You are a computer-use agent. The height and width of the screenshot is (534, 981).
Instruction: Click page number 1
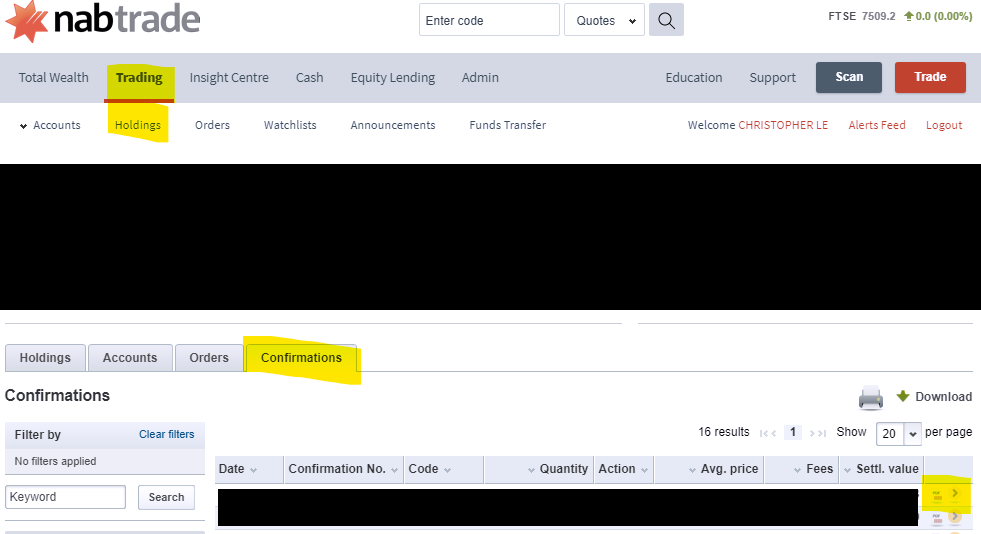[x=793, y=432]
